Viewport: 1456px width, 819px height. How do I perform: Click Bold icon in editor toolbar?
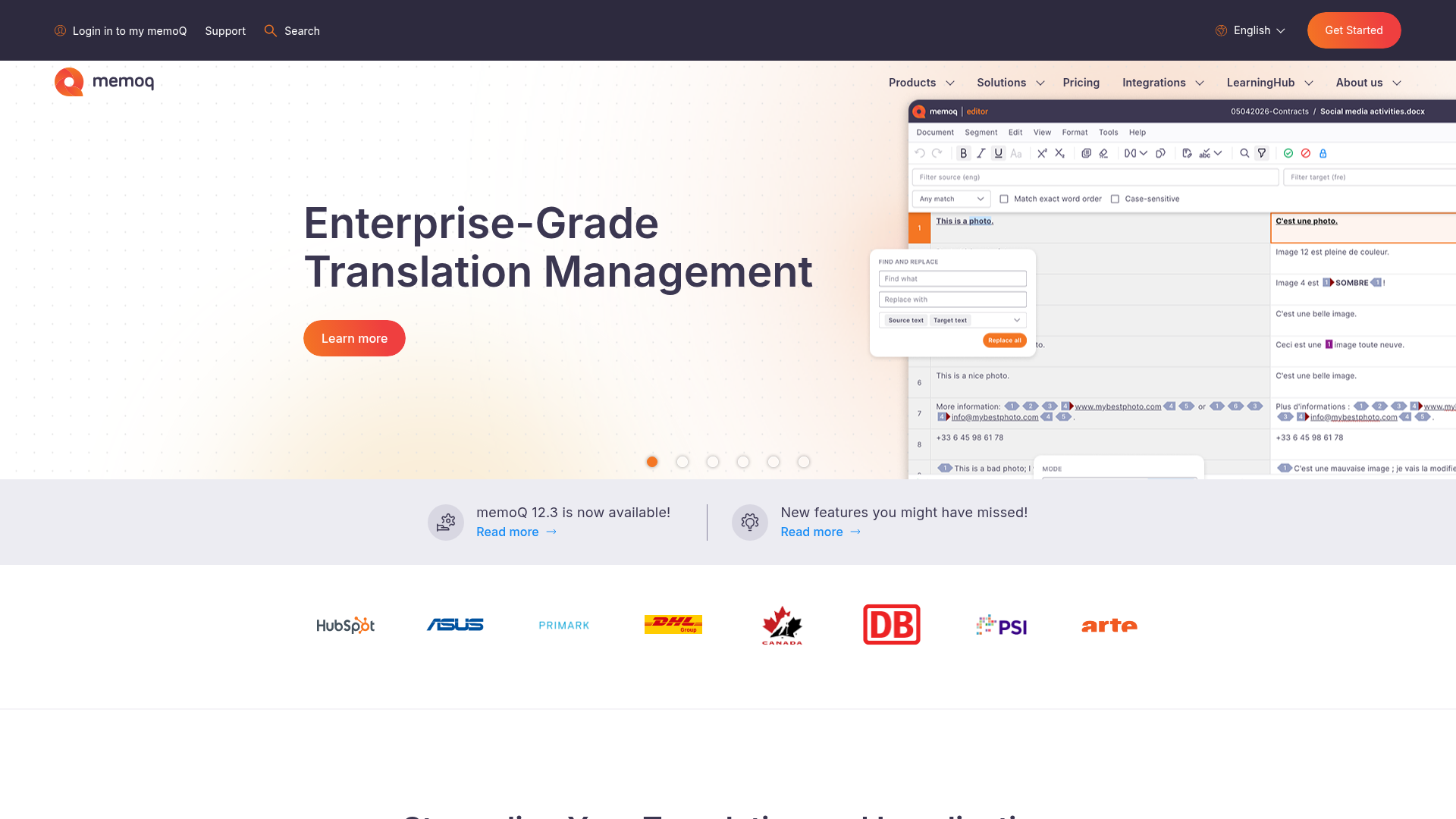[x=963, y=153]
